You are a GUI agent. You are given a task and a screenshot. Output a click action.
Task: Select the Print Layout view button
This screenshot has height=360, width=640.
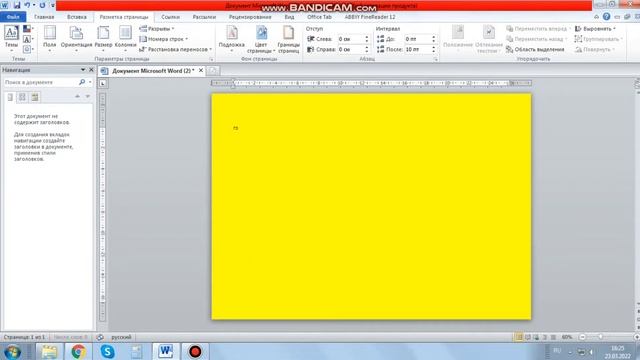(x=519, y=337)
